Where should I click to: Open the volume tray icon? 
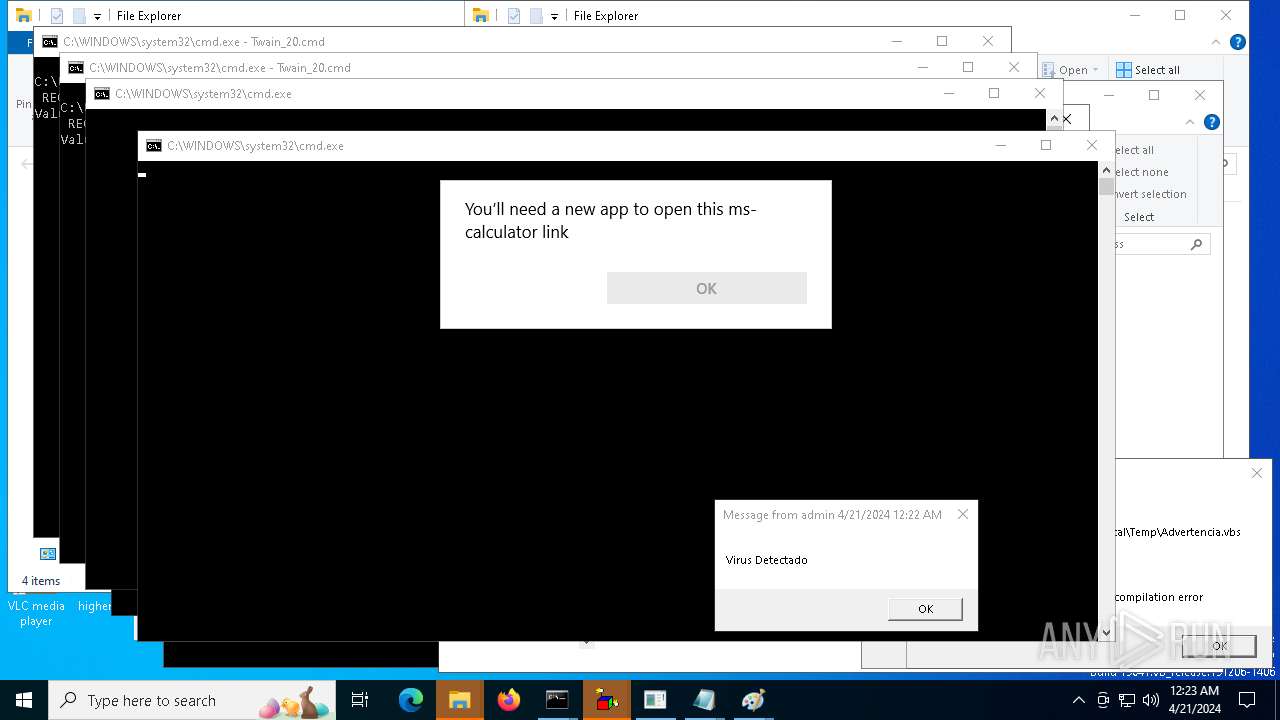click(x=1150, y=700)
